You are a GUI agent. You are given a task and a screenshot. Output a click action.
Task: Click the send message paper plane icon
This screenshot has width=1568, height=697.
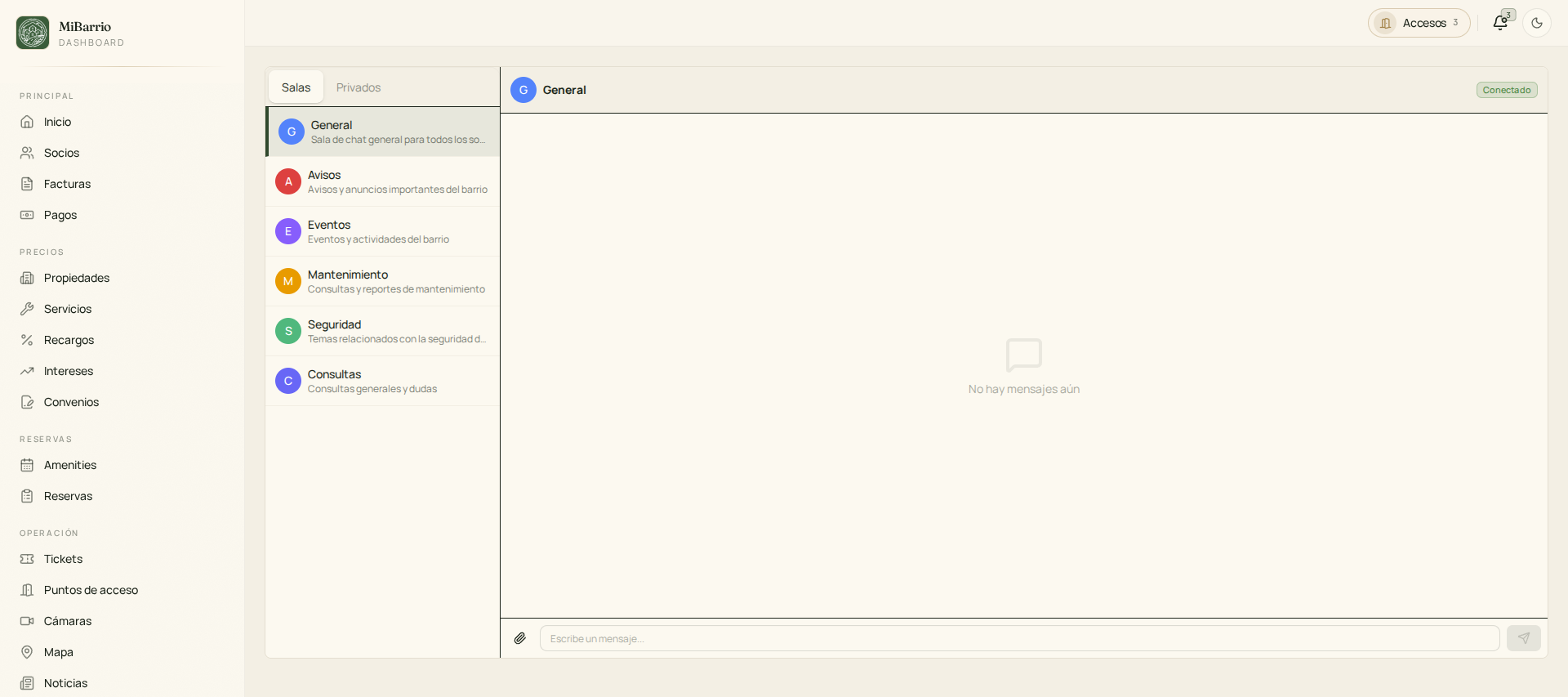(1523, 638)
